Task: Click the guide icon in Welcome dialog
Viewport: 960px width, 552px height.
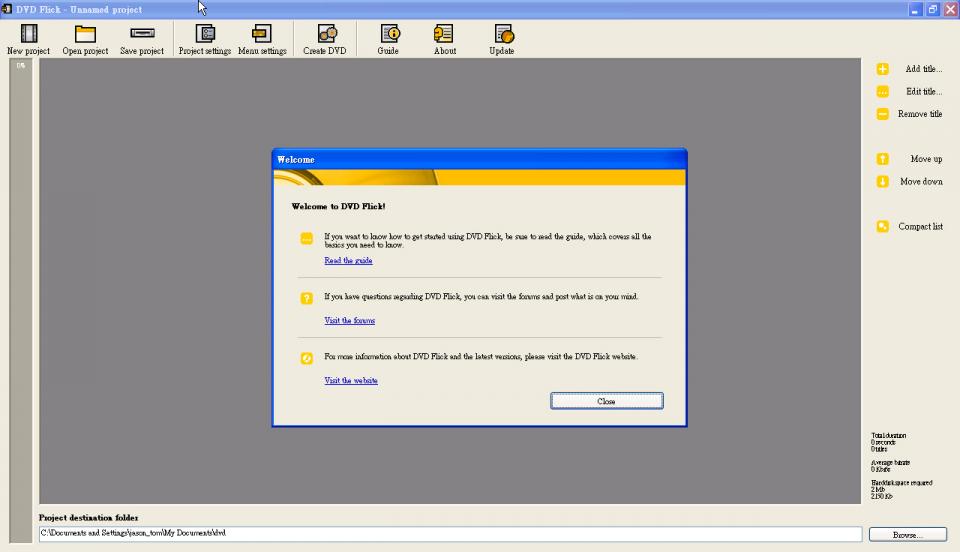Action: [307, 239]
